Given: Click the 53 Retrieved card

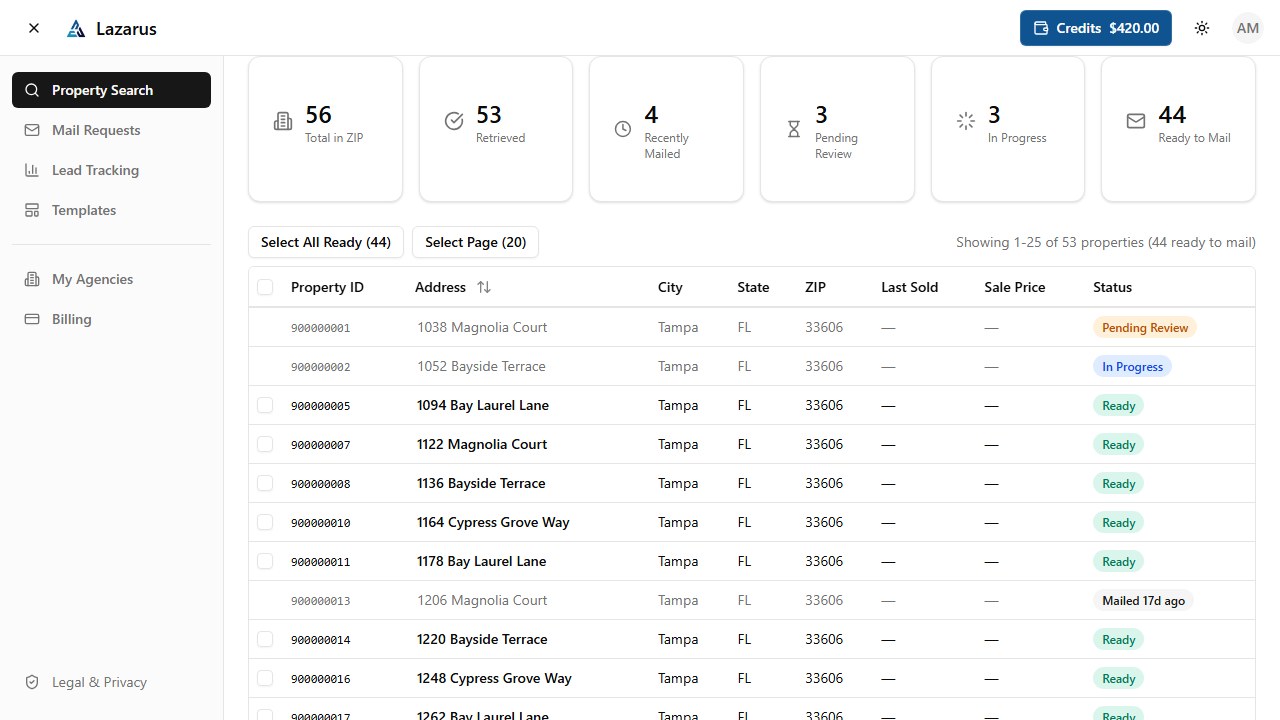Looking at the screenshot, I should tap(496, 129).
